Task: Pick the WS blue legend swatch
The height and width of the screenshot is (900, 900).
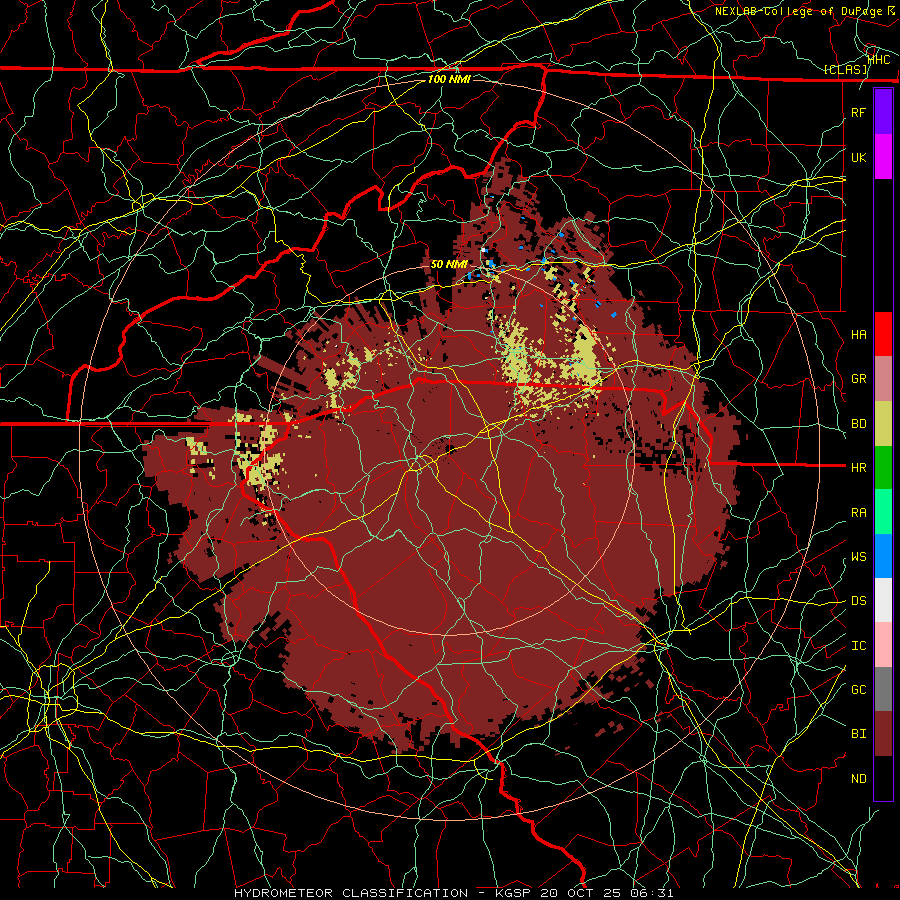Action: [x=883, y=556]
